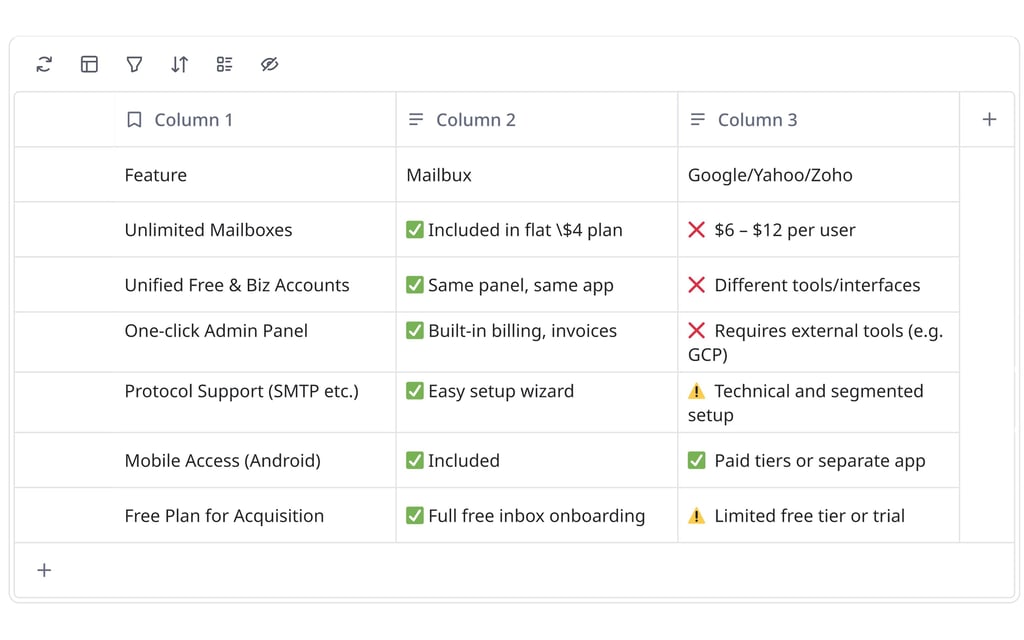Select the 'Included' cell in Mobile Access row
1024x640 pixels.
point(537,460)
